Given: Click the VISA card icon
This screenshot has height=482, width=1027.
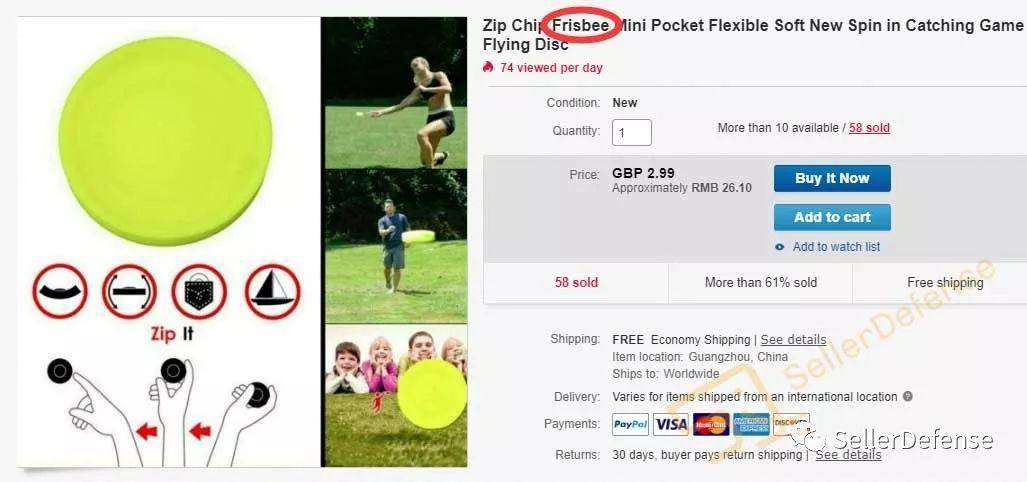Looking at the screenshot, I should pos(671,424).
